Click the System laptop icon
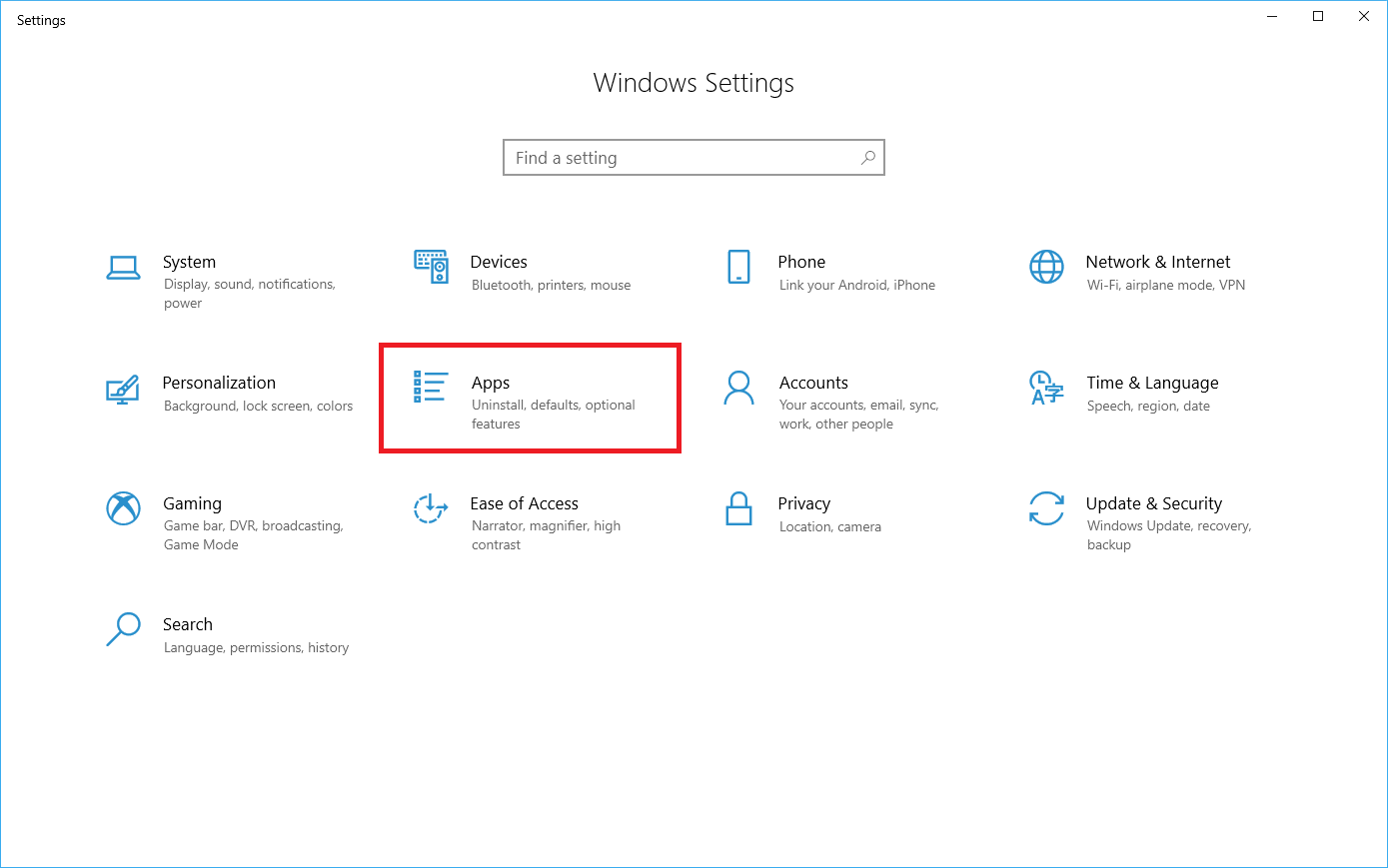This screenshot has width=1388, height=868. tap(123, 268)
